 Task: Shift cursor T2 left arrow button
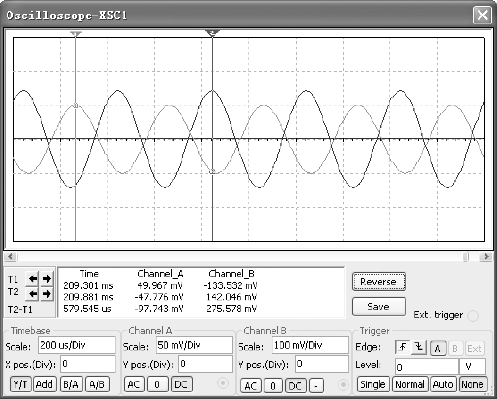(x=33, y=294)
